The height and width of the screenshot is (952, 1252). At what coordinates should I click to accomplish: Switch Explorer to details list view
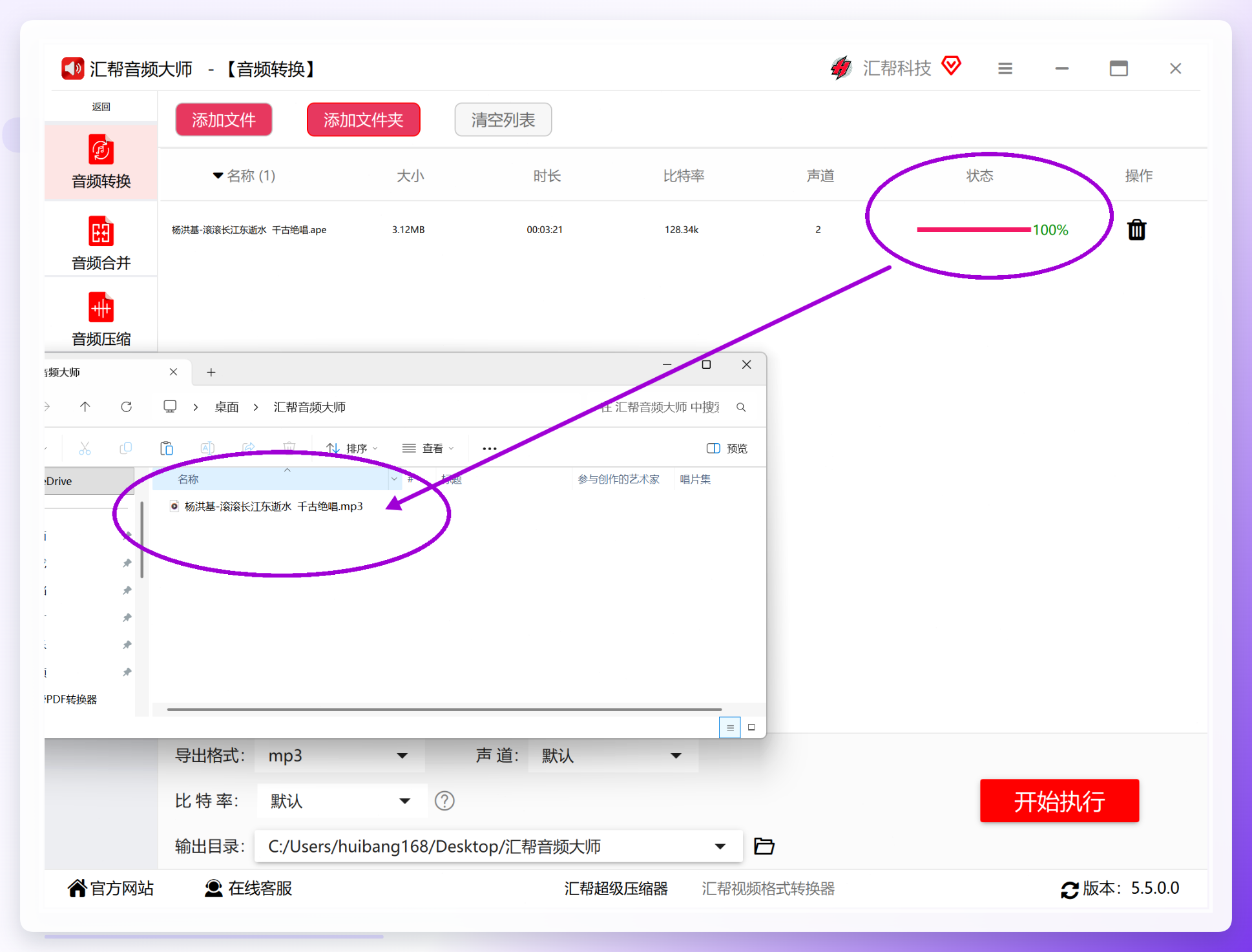[x=730, y=727]
